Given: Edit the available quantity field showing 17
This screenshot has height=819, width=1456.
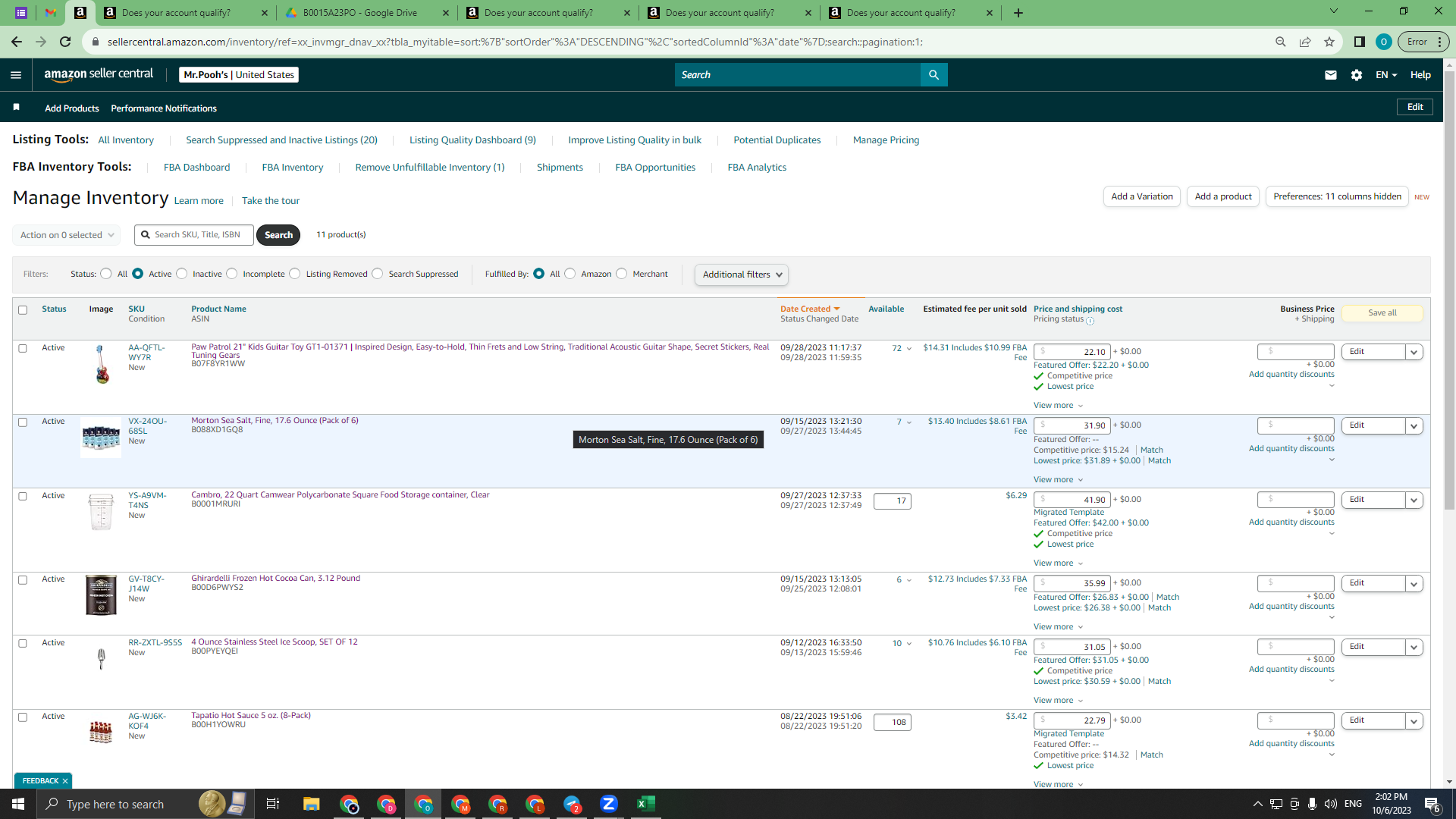Looking at the screenshot, I should [893, 500].
